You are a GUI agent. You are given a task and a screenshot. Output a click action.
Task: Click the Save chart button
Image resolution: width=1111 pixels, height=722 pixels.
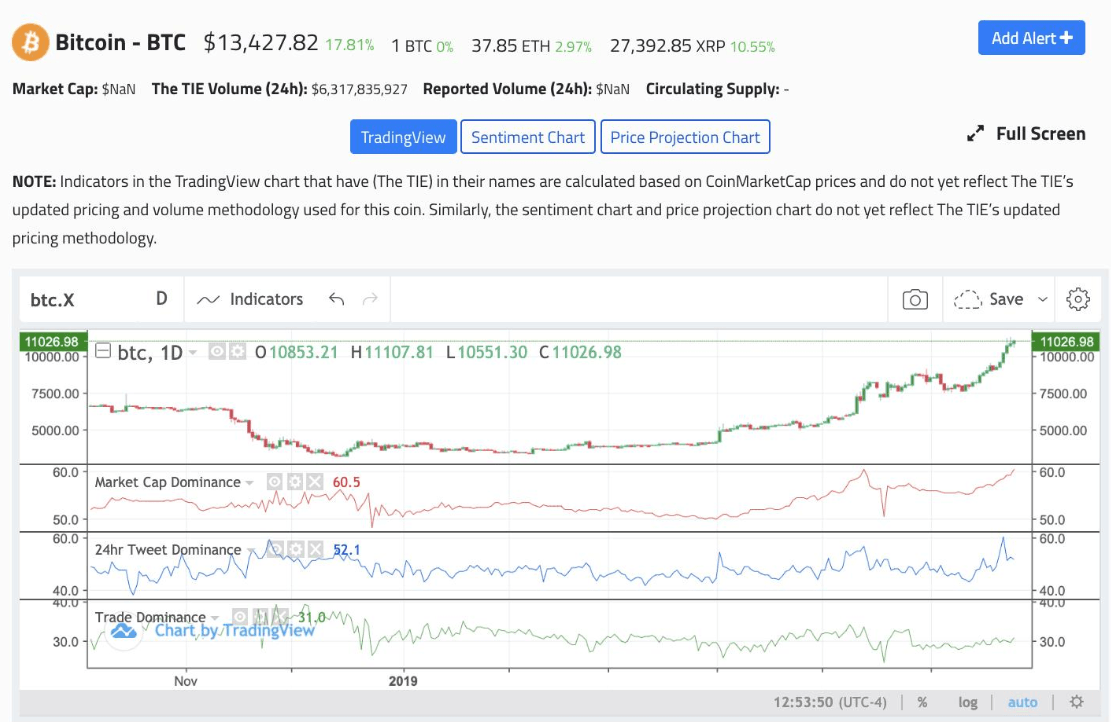989,300
